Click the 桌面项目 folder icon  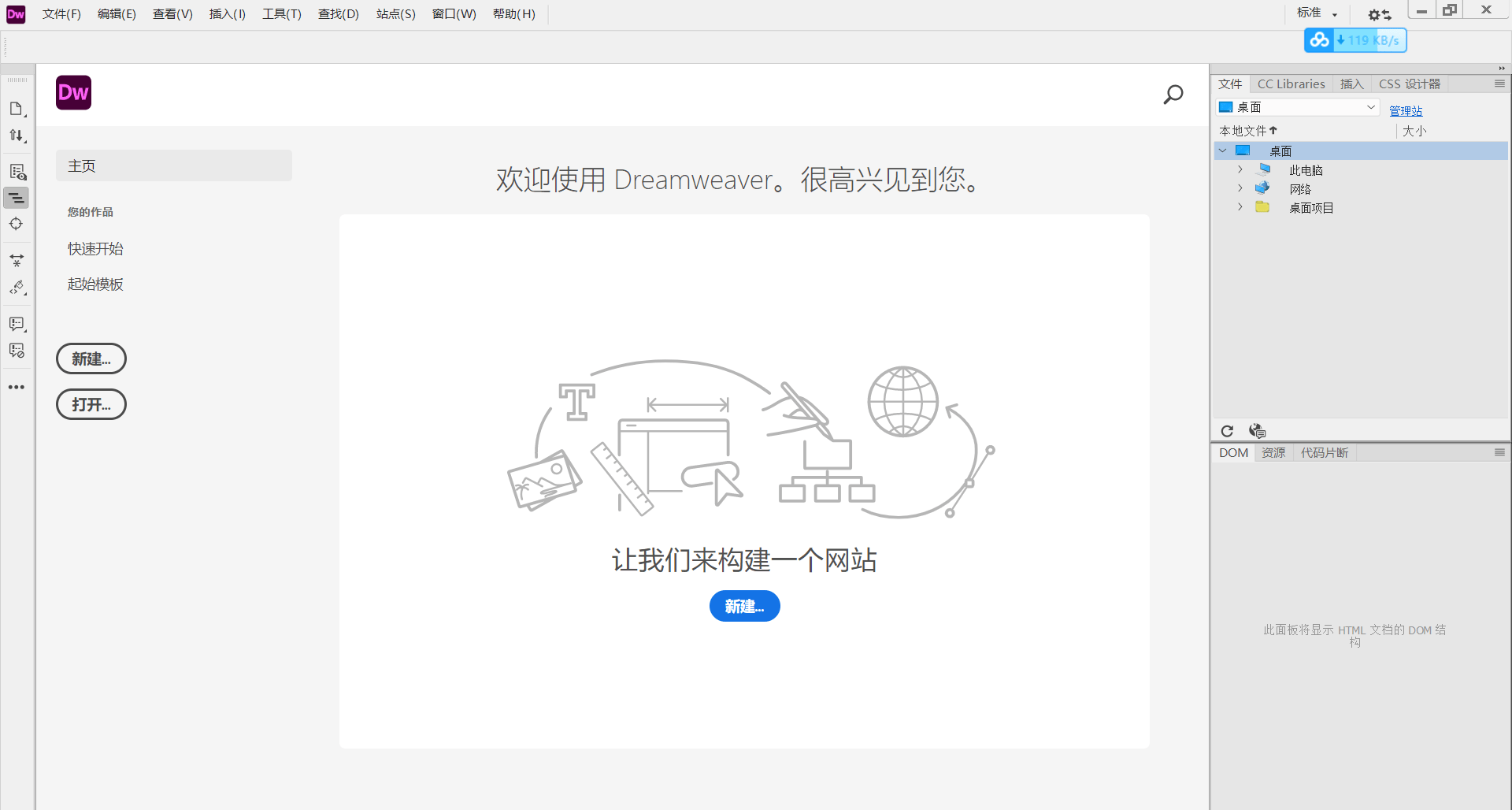(1262, 207)
